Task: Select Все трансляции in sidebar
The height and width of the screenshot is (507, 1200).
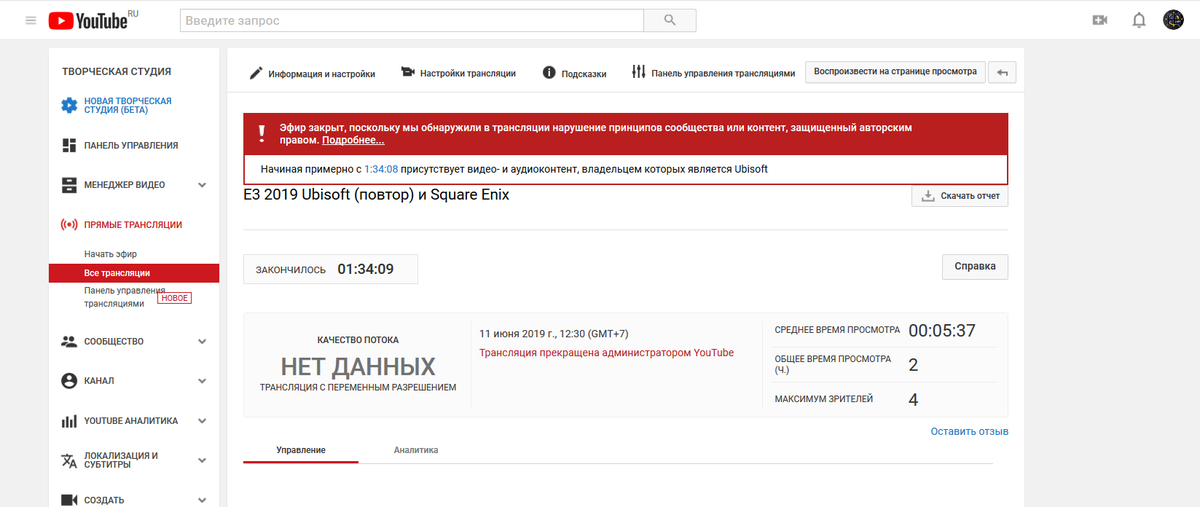Action: [x=133, y=273]
